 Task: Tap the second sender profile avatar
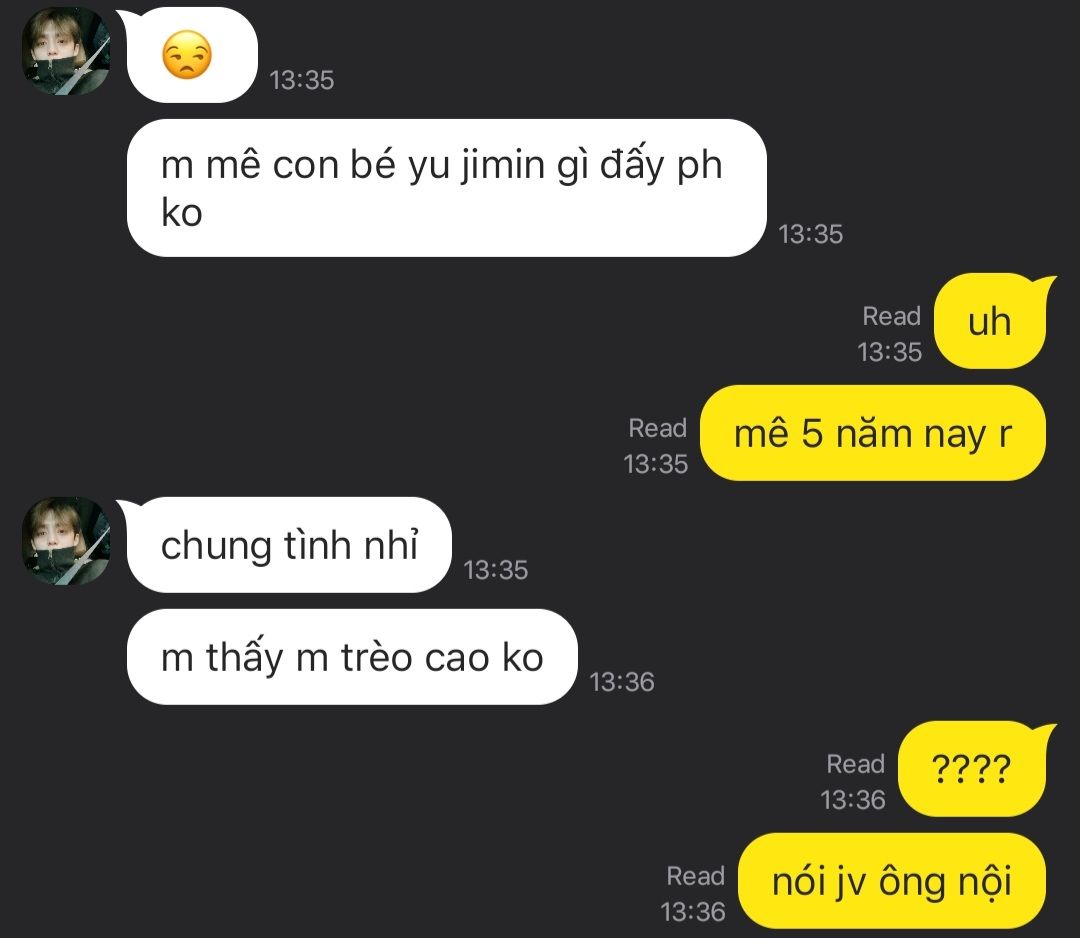[66, 541]
